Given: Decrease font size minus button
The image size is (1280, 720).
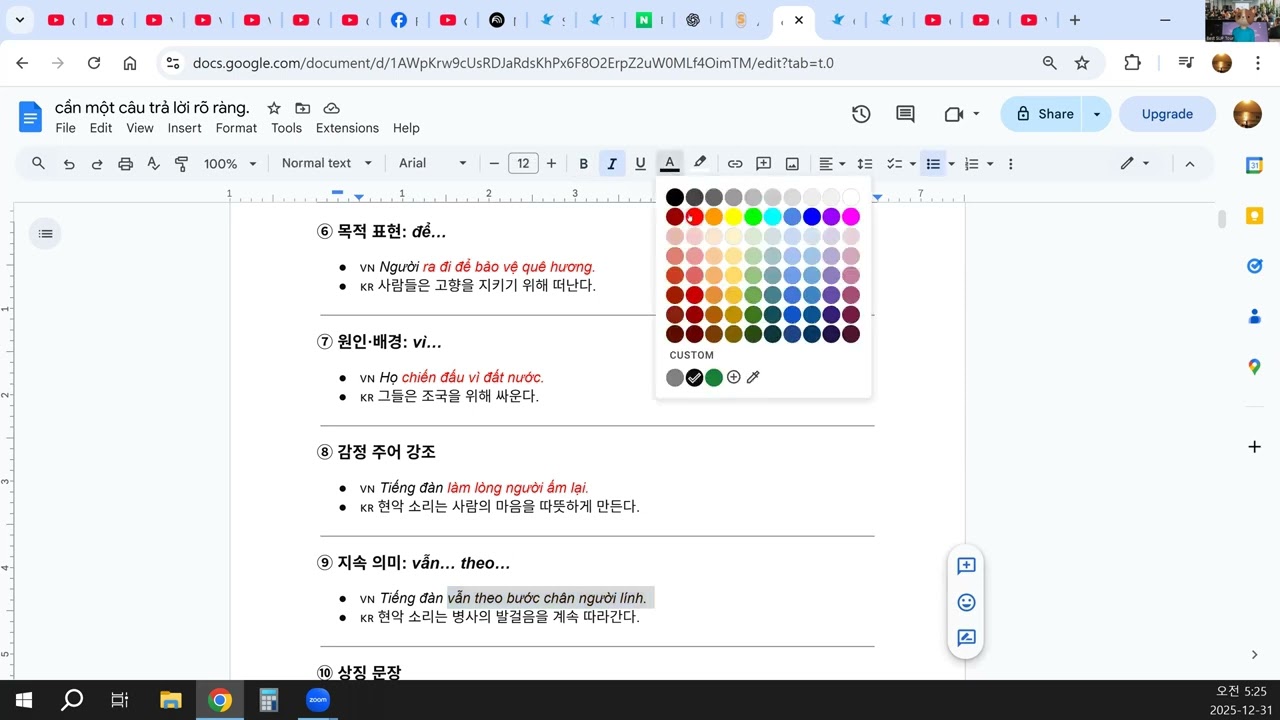Looking at the screenshot, I should (x=494, y=164).
